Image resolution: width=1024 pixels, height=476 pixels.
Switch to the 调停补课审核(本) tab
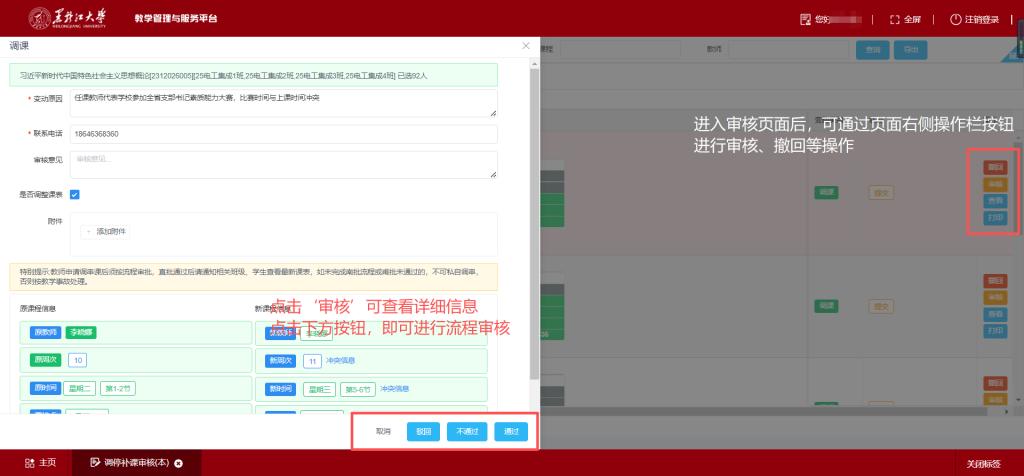(130, 463)
